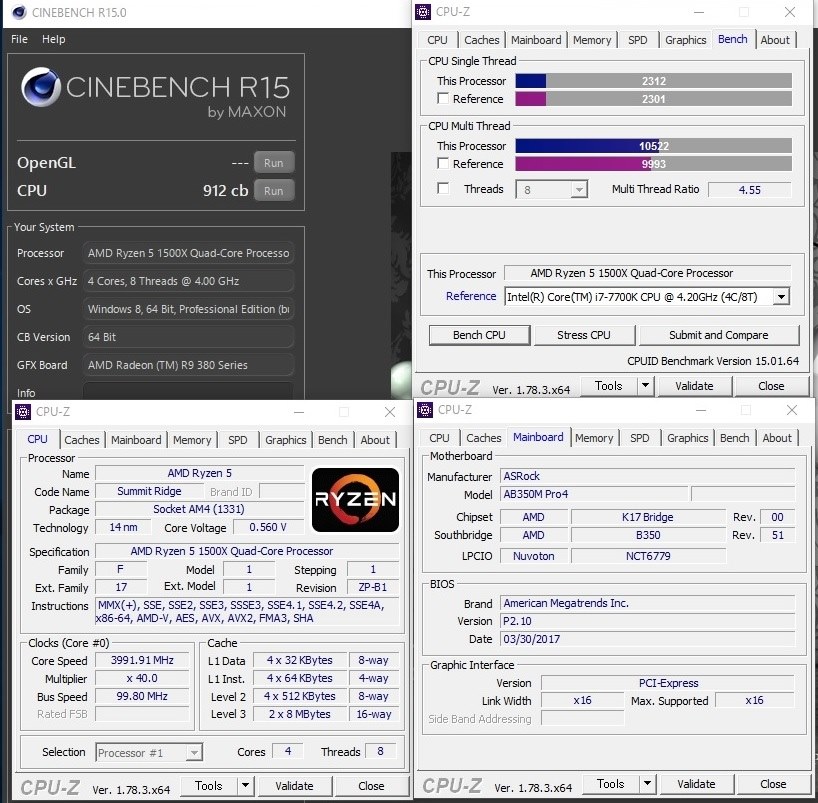Image resolution: width=818 pixels, height=803 pixels.
Task: Click the Stress CPU button
Action: point(584,335)
